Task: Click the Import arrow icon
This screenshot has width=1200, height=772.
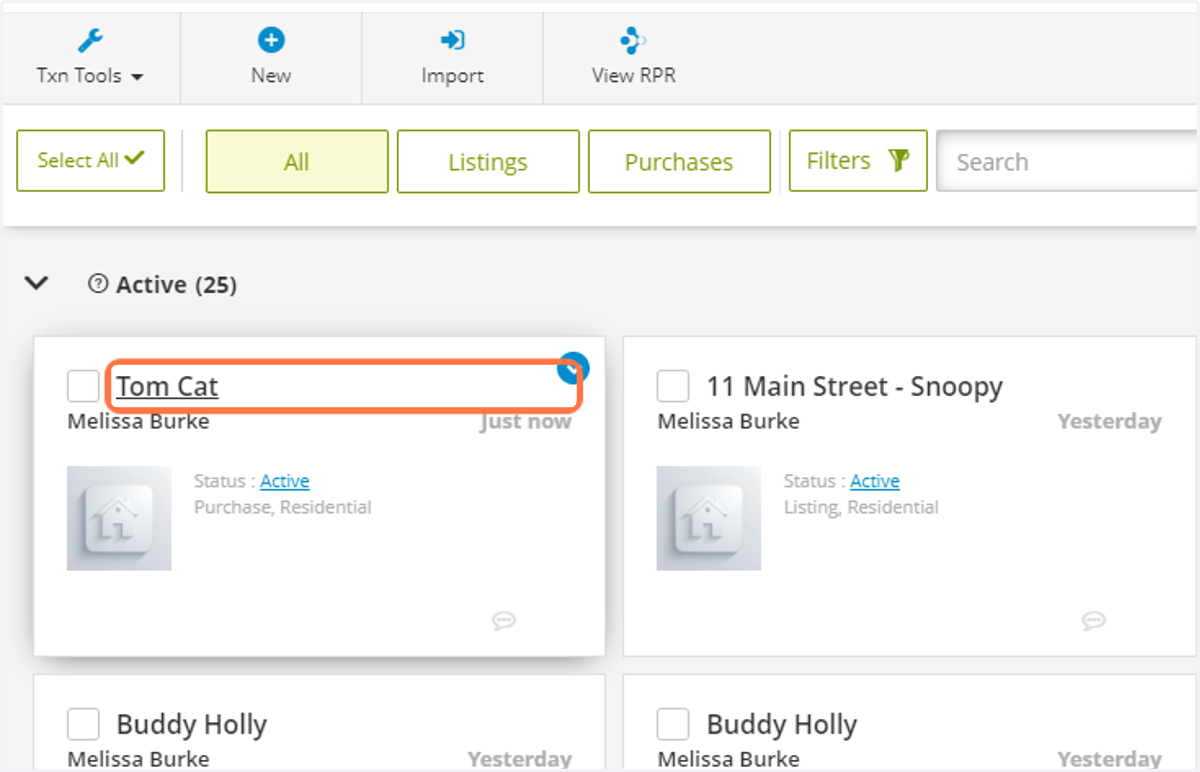Action: pyautogui.click(x=452, y=40)
